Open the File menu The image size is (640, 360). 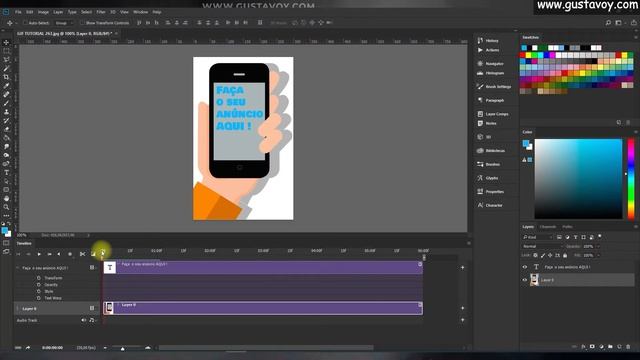click(x=18, y=12)
